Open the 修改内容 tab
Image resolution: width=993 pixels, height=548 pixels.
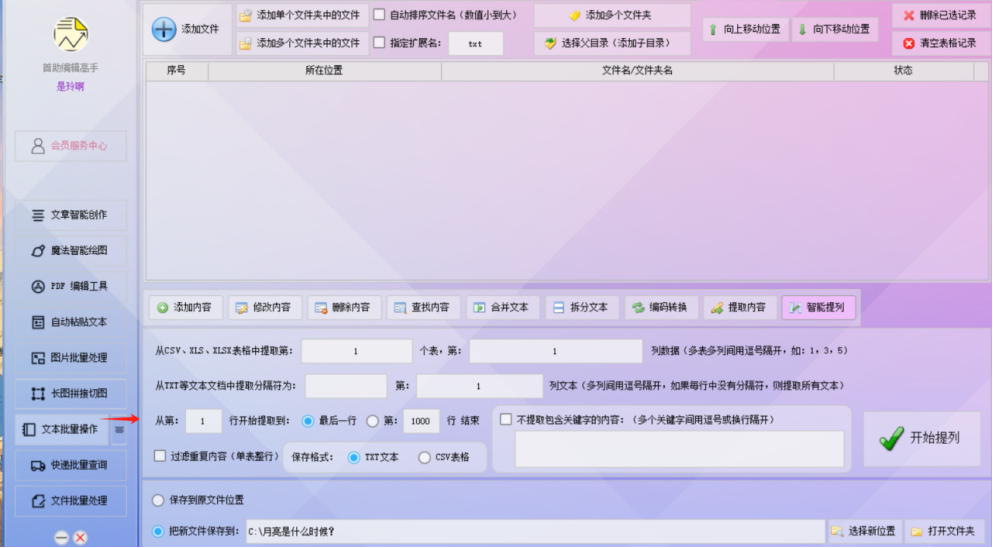[265, 308]
